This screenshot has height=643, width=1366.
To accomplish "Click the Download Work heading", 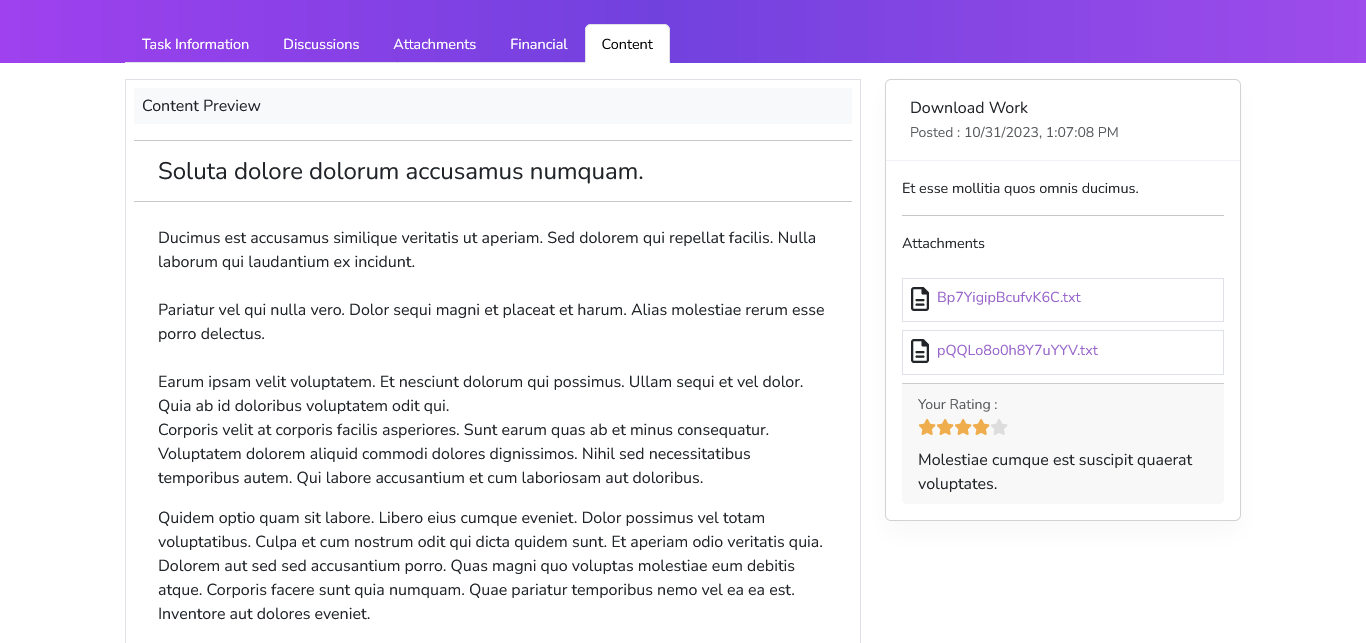I will coord(969,108).
